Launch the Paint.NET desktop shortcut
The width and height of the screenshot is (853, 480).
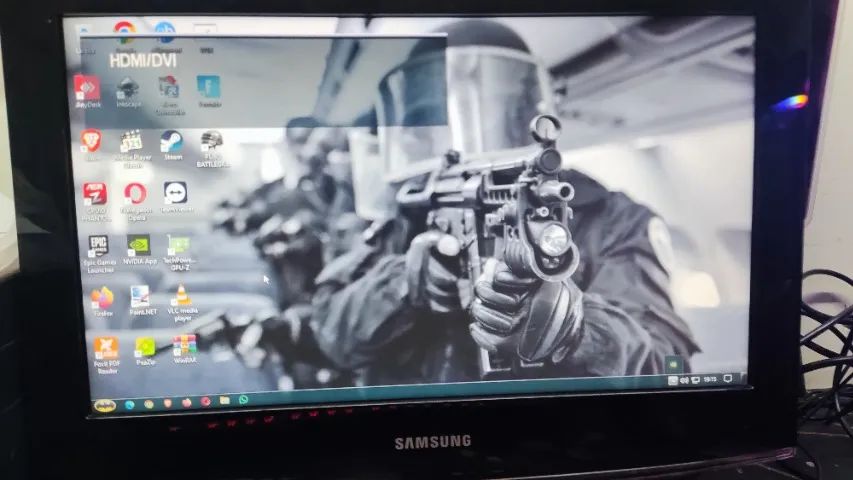(142, 300)
